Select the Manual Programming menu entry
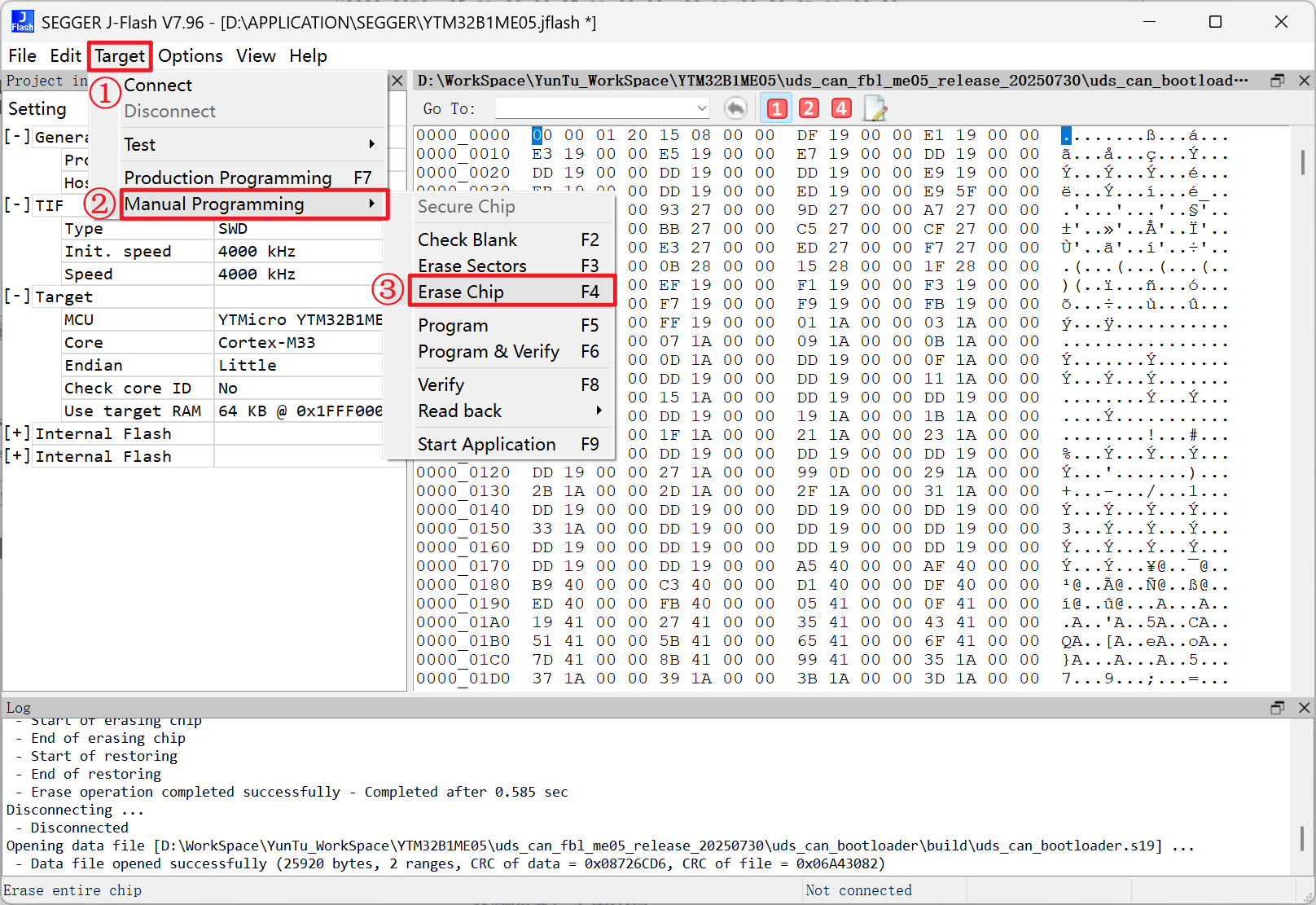Viewport: 1316px width, 905px height. pyautogui.click(x=253, y=204)
